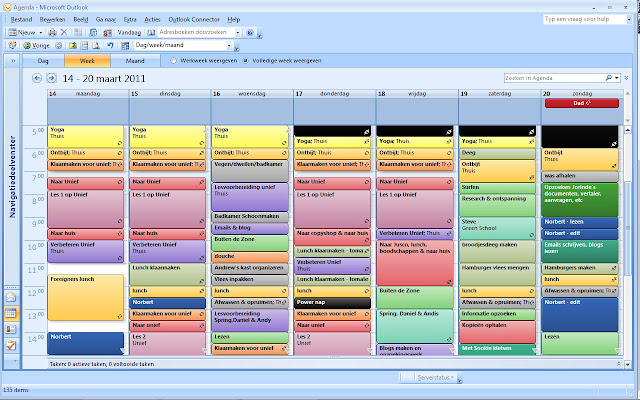The image size is (640, 400).
Task: Click the blue Help icon in toolbar
Action: (x=250, y=33)
